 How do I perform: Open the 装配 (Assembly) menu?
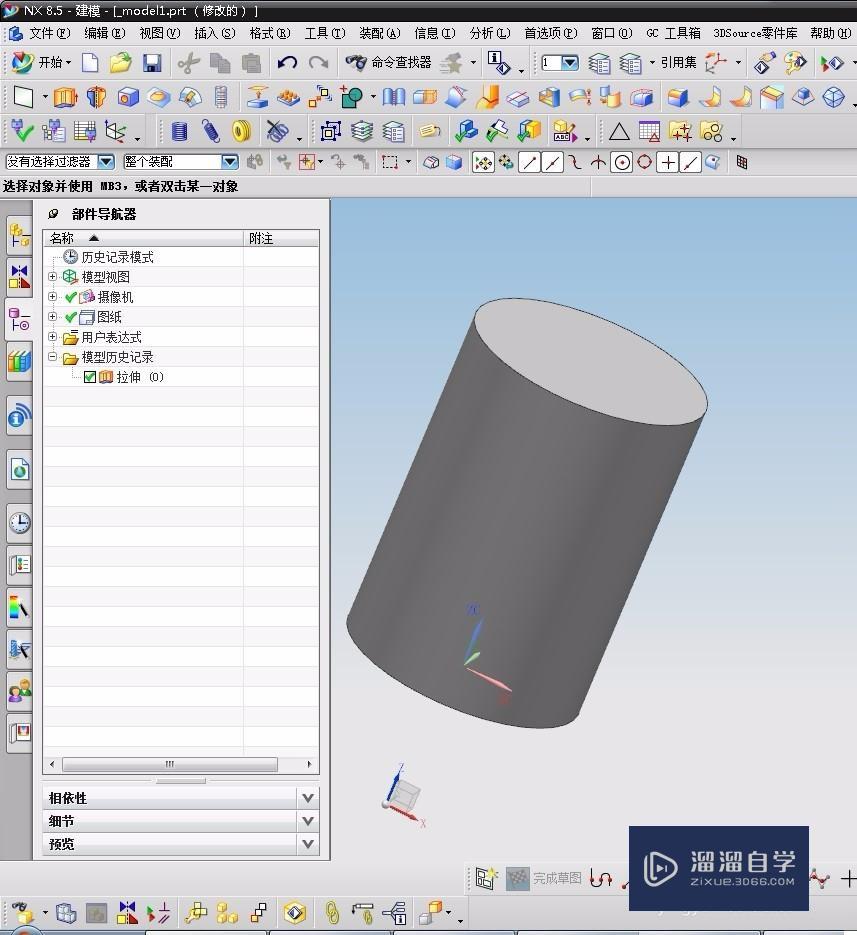click(x=379, y=33)
